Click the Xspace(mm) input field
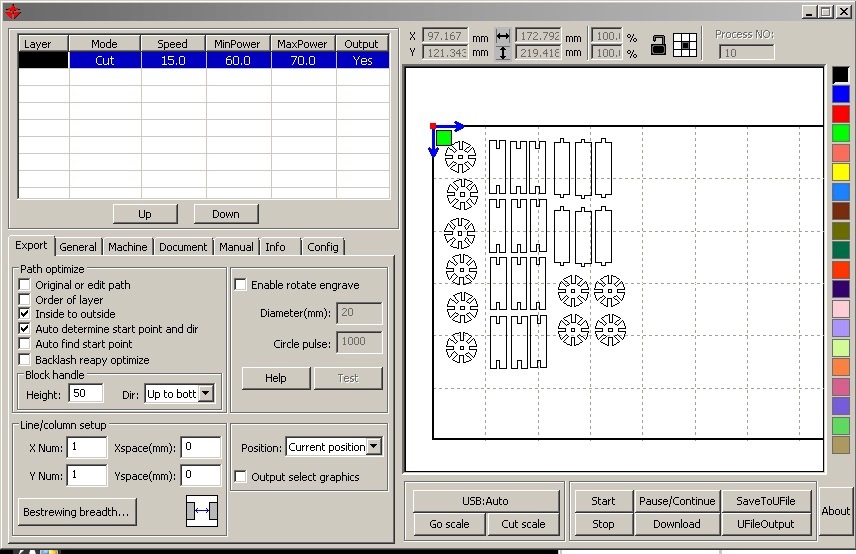Screen dimensions: 856x554 click(201, 447)
